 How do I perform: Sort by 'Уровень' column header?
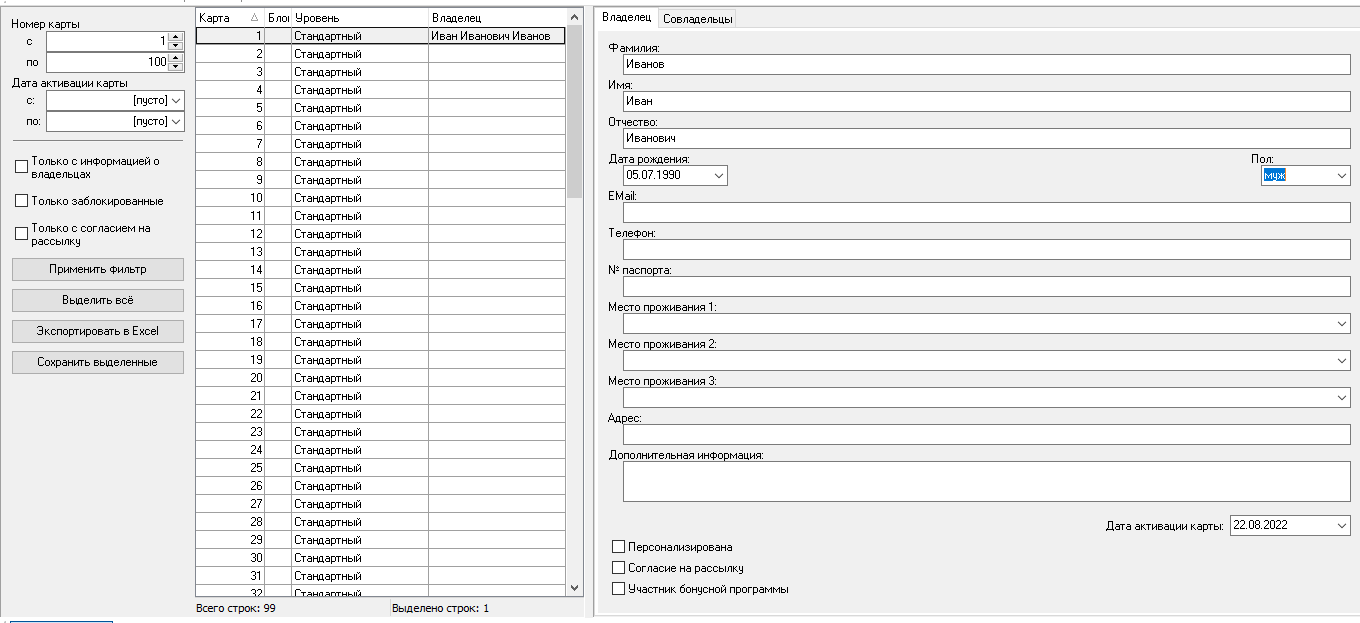[360, 18]
